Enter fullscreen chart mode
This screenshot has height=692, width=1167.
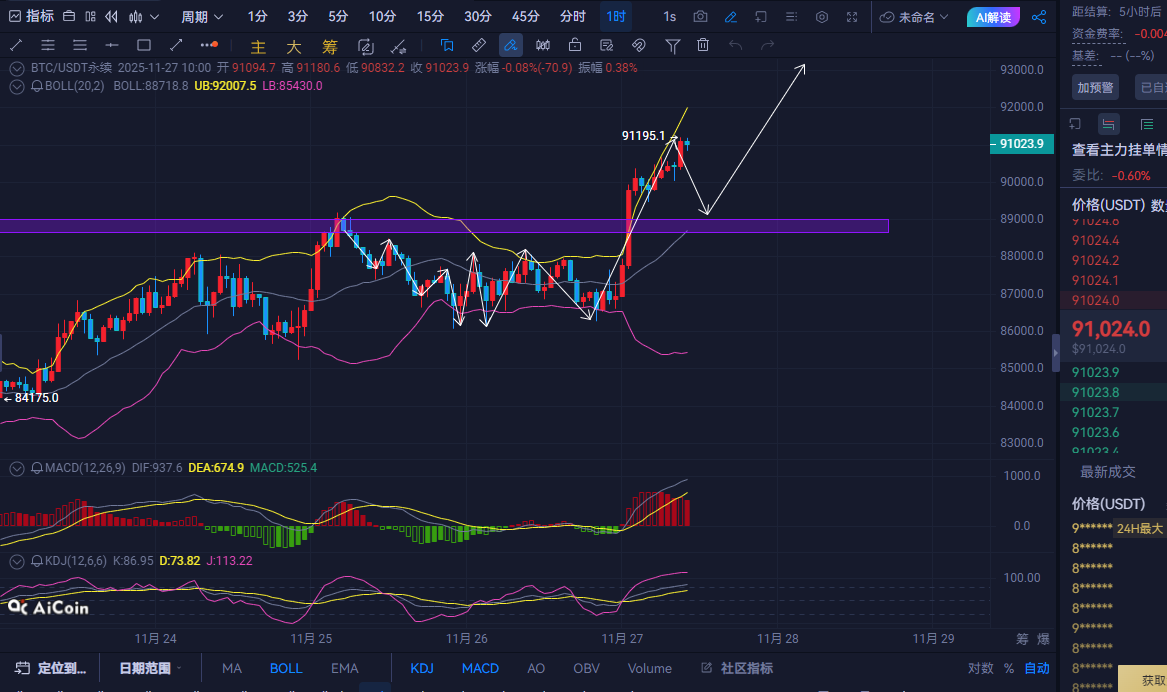click(852, 17)
